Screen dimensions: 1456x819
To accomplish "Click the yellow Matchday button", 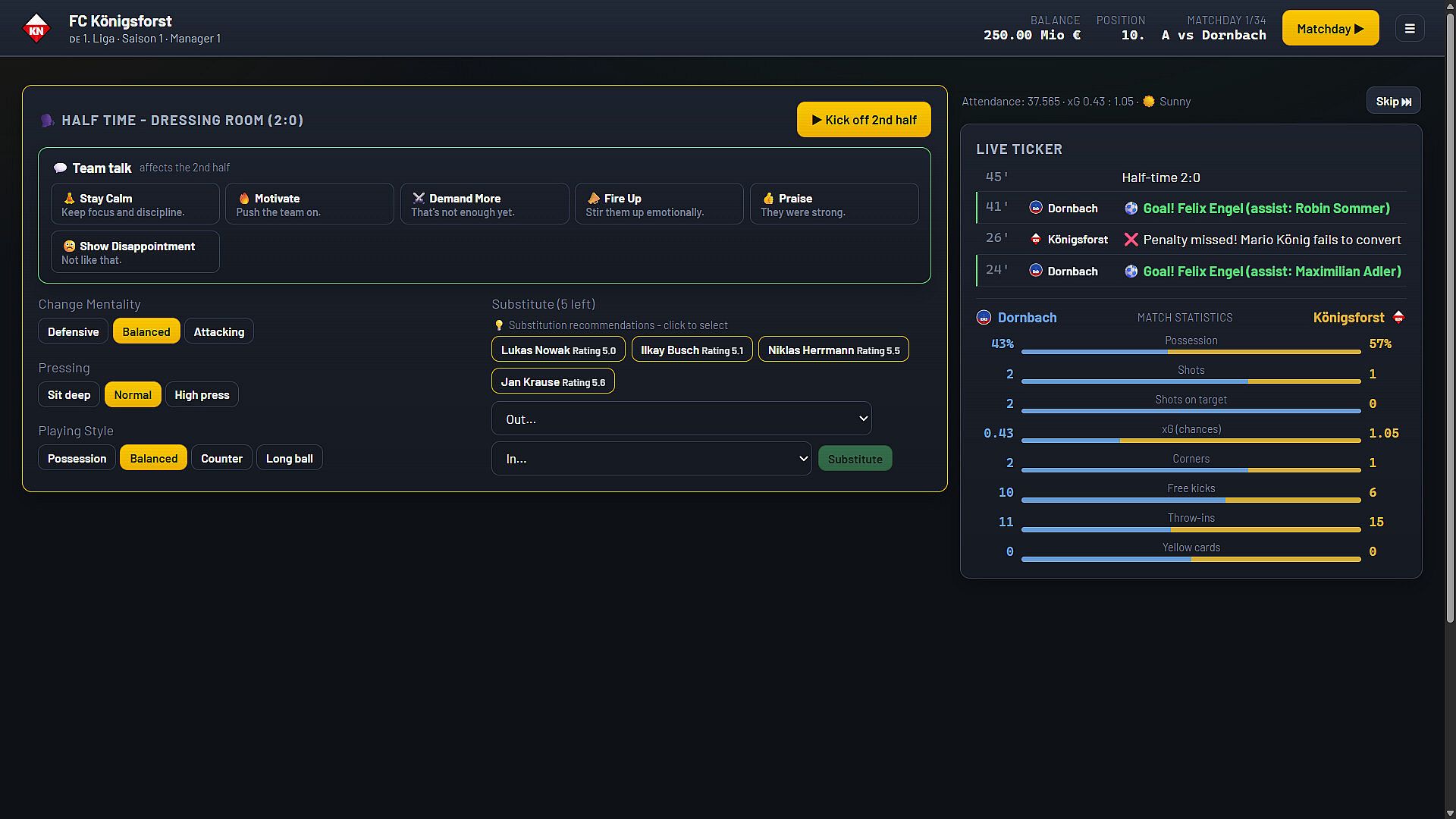I will point(1330,29).
